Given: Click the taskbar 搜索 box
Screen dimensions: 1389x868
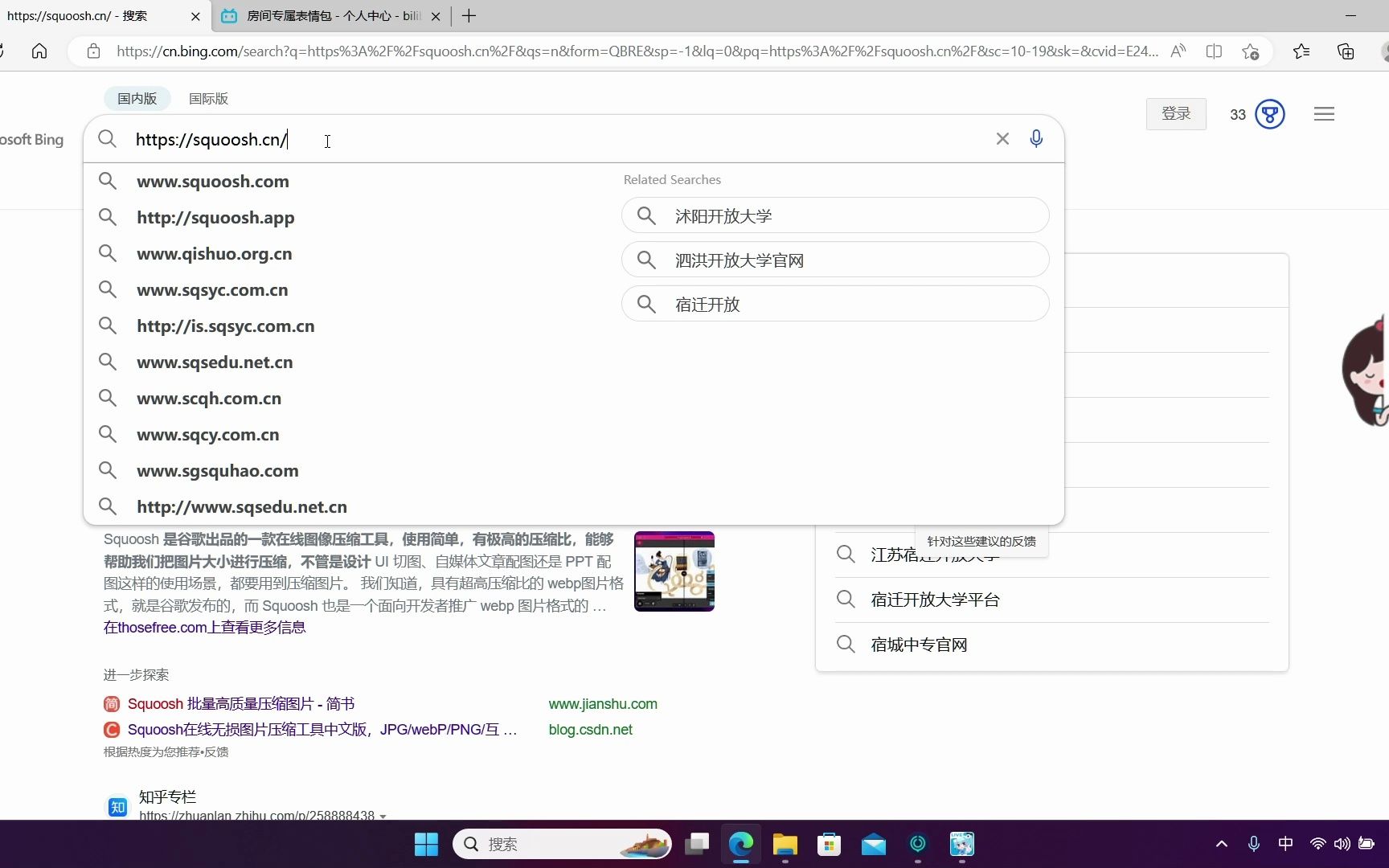Looking at the screenshot, I should (x=563, y=844).
